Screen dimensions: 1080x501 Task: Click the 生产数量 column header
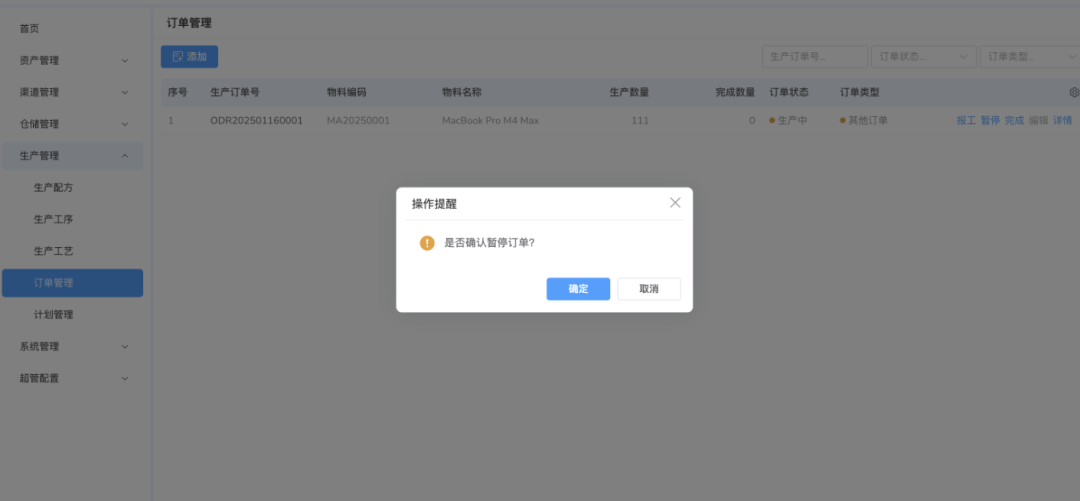click(x=629, y=92)
